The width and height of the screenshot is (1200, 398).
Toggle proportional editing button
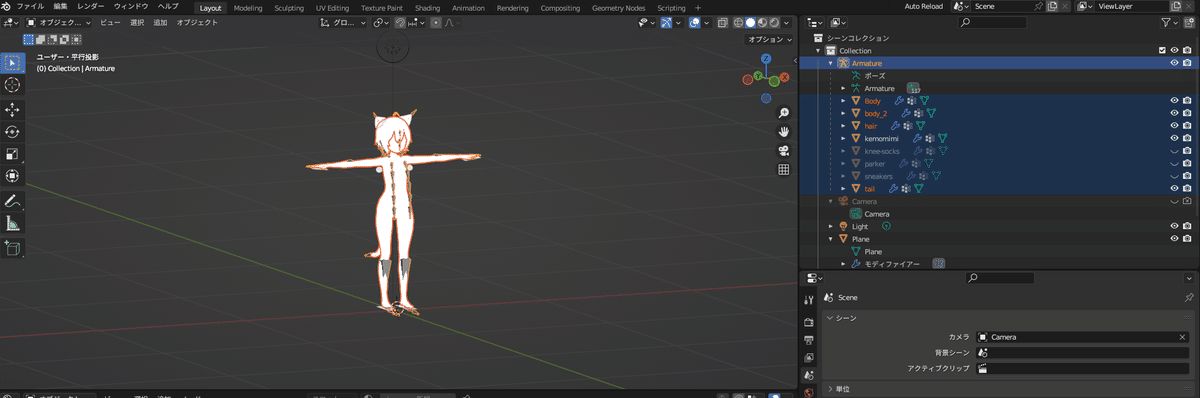point(436,22)
